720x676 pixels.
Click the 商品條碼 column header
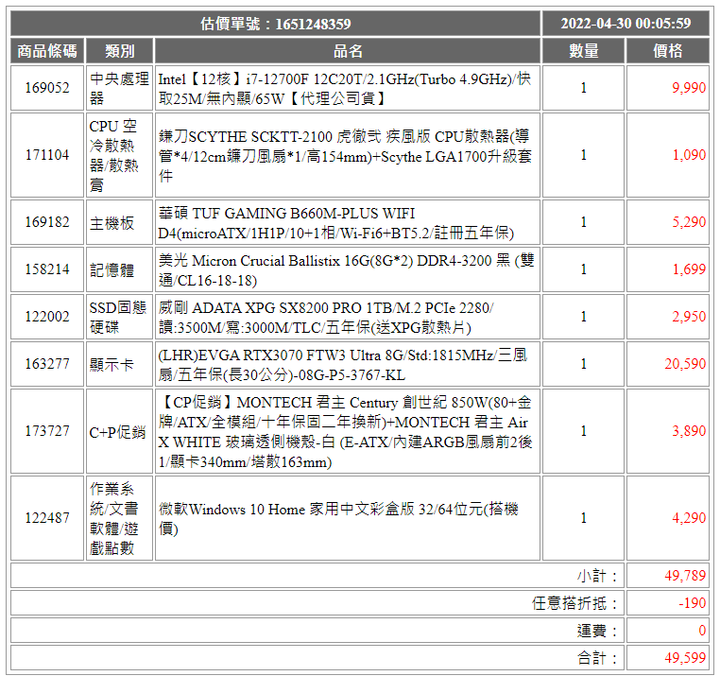click(x=47, y=51)
